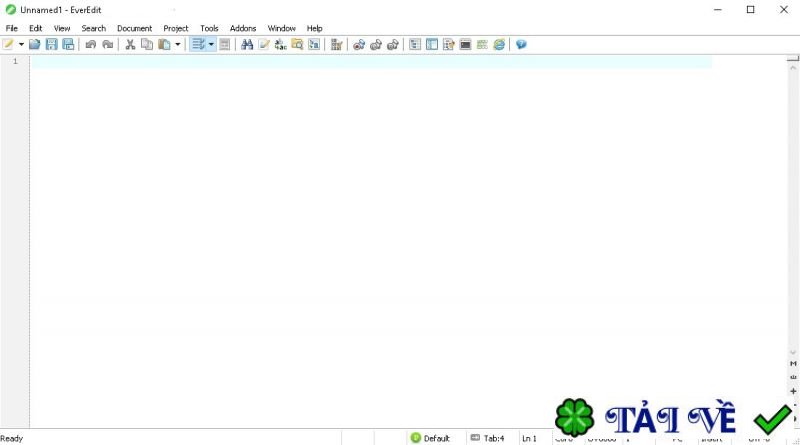The width and height of the screenshot is (800, 445).
Task: Click the green Default syntax icon in status bar
Action: point(416,438)
